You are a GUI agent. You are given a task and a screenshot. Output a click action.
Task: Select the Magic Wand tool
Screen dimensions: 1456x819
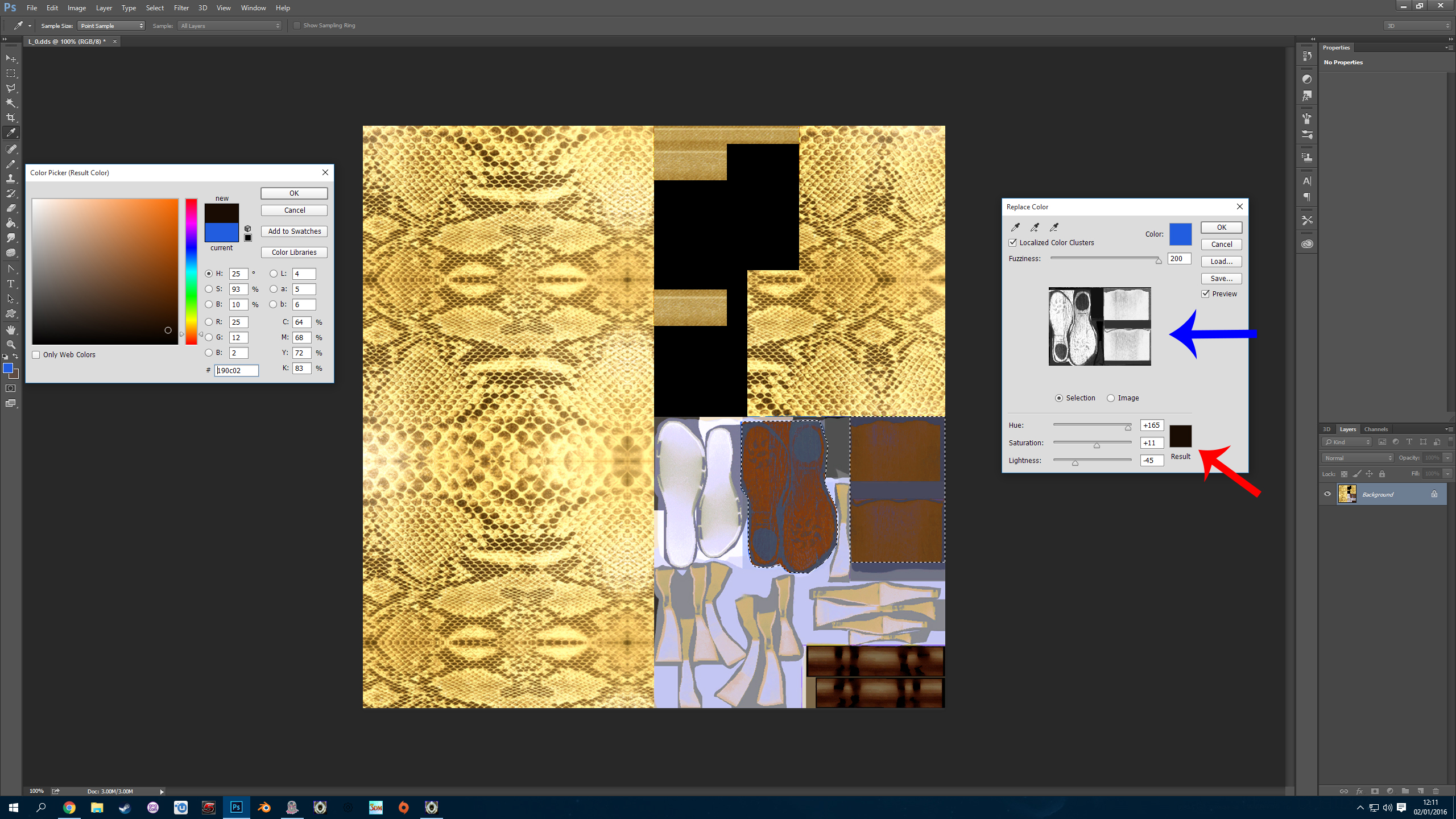[x=11, y=103]
